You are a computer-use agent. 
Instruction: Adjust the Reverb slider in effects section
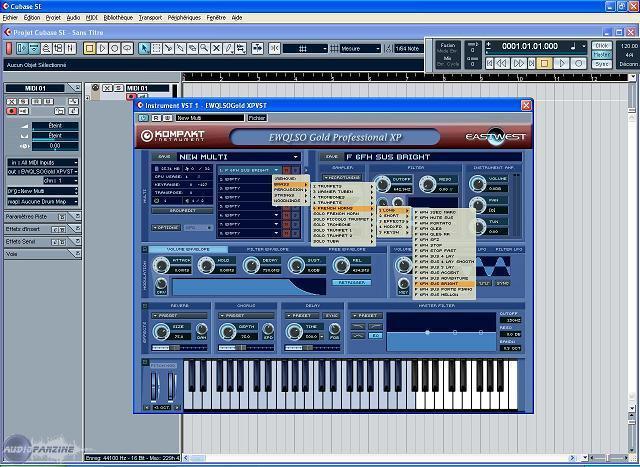pyautogui.click(x=180, y=348)
